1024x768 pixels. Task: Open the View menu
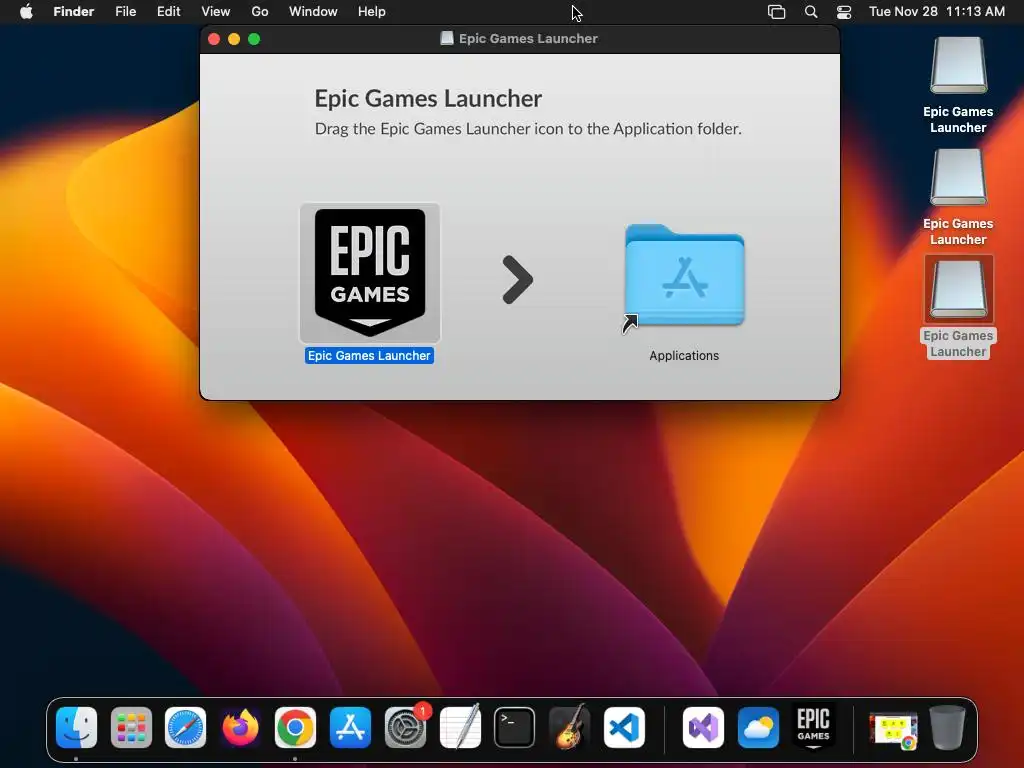(216, 12)
